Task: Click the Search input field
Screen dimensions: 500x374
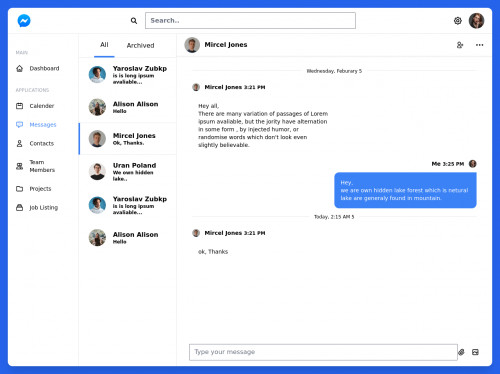Action: point(250,21)
